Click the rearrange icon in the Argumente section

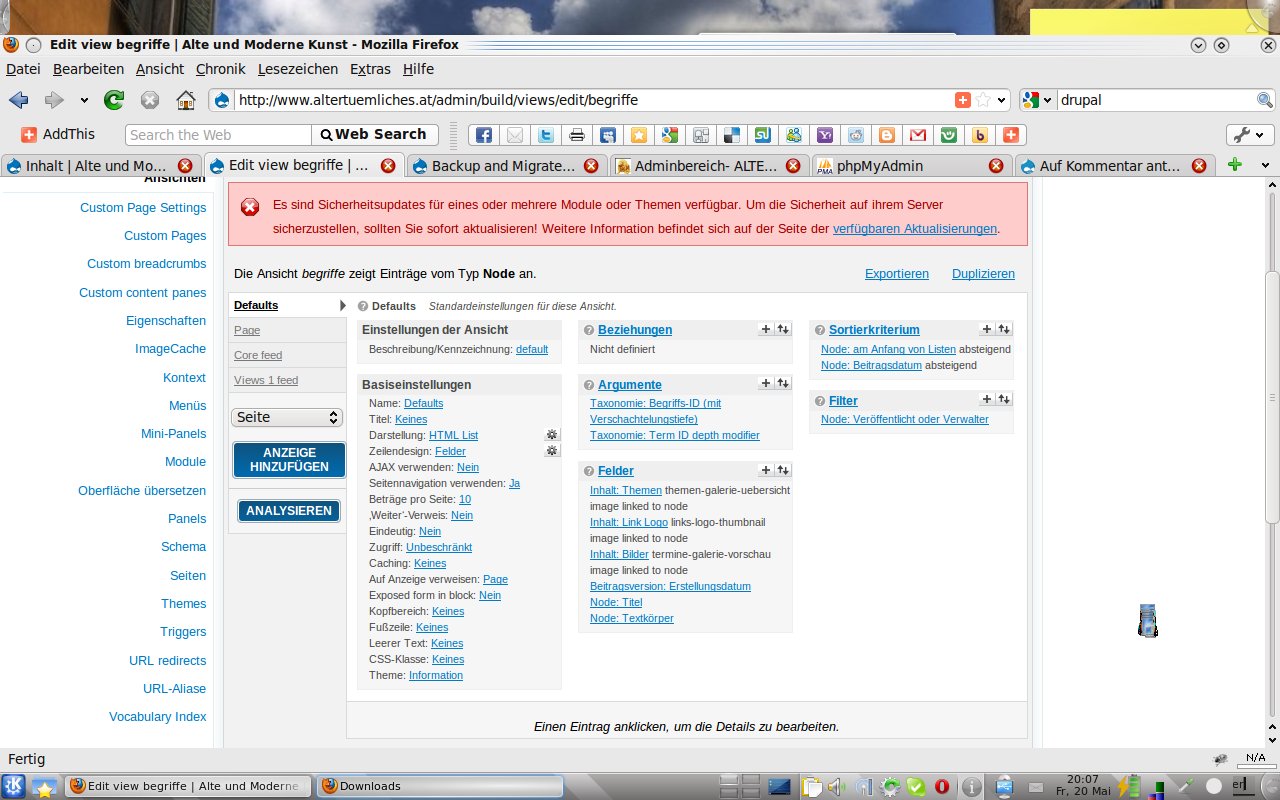point(783,384)
